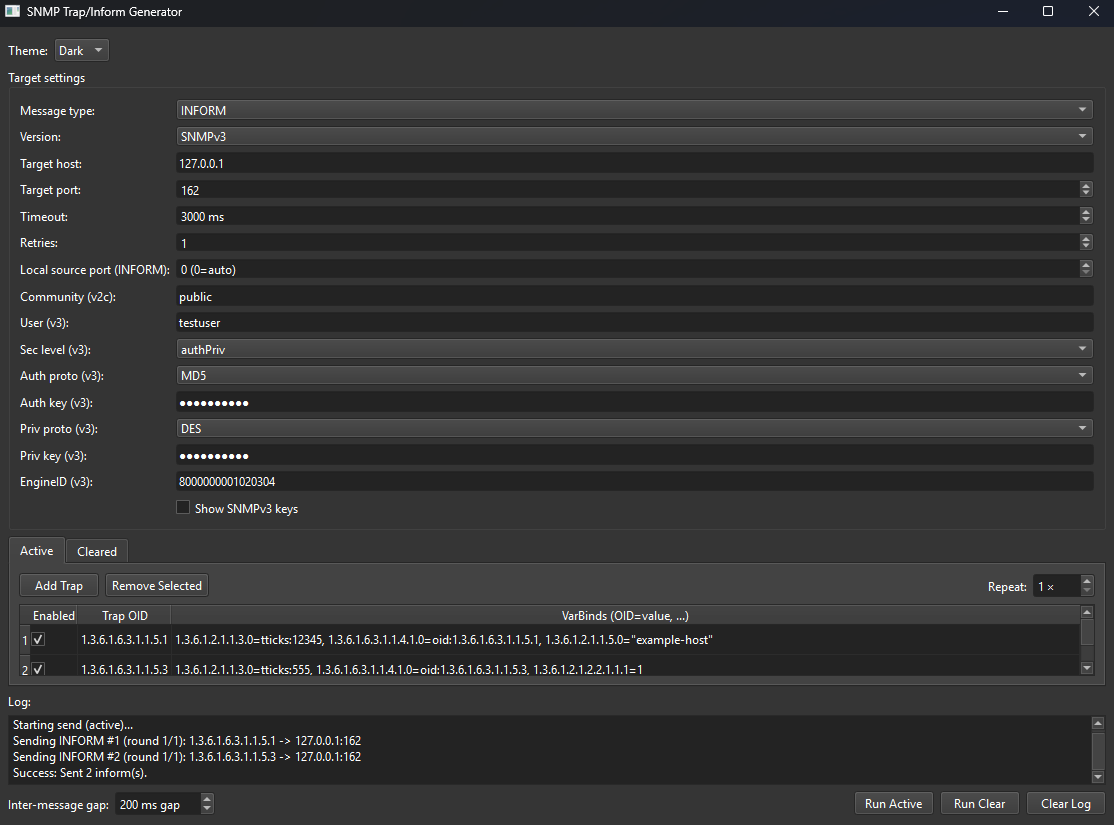Viewport: 1114px width, 825px height.
Task: Select the Active tab
Action: tap(36, 551)
